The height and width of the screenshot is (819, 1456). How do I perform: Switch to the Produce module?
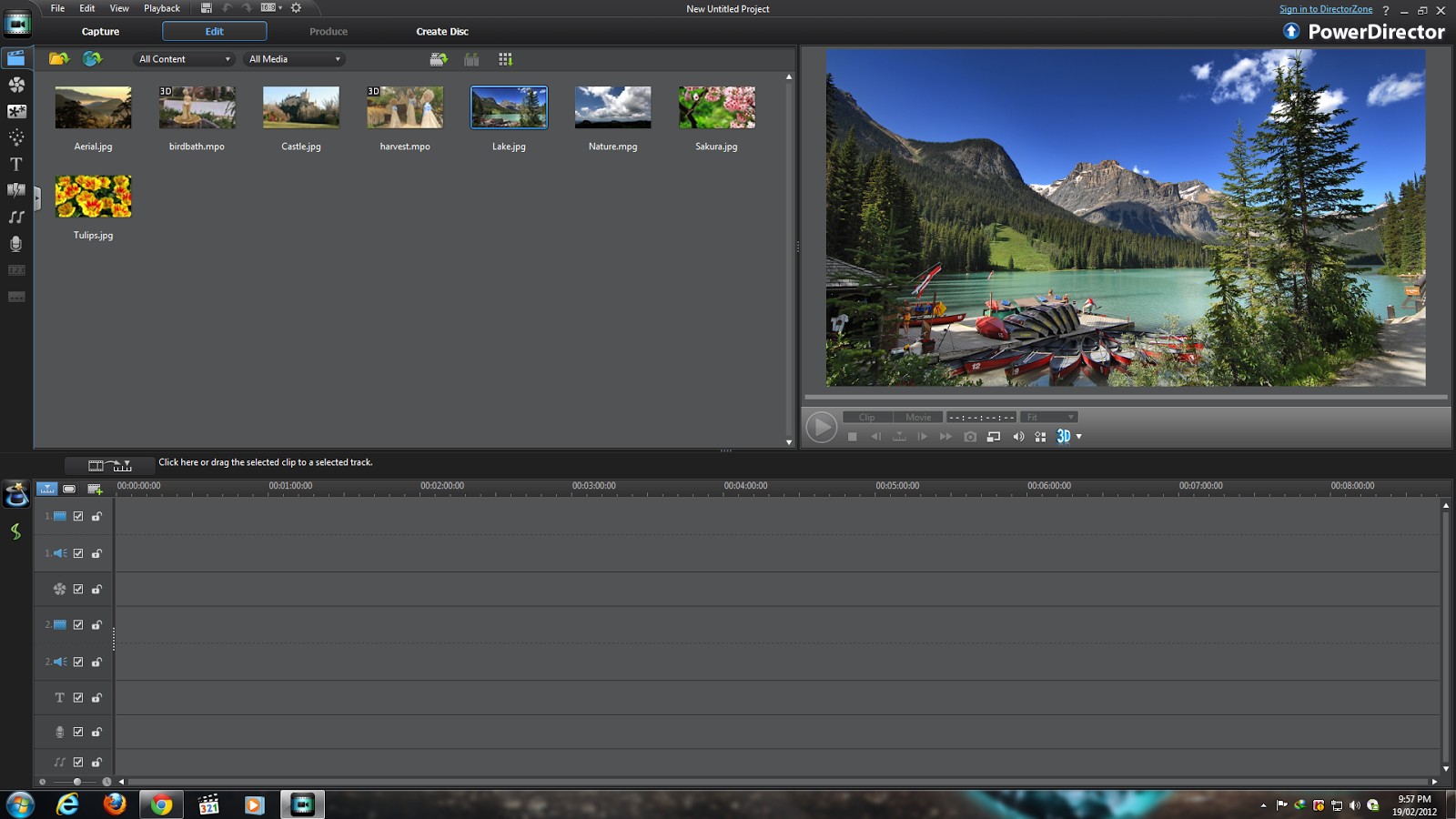point(329,31)
